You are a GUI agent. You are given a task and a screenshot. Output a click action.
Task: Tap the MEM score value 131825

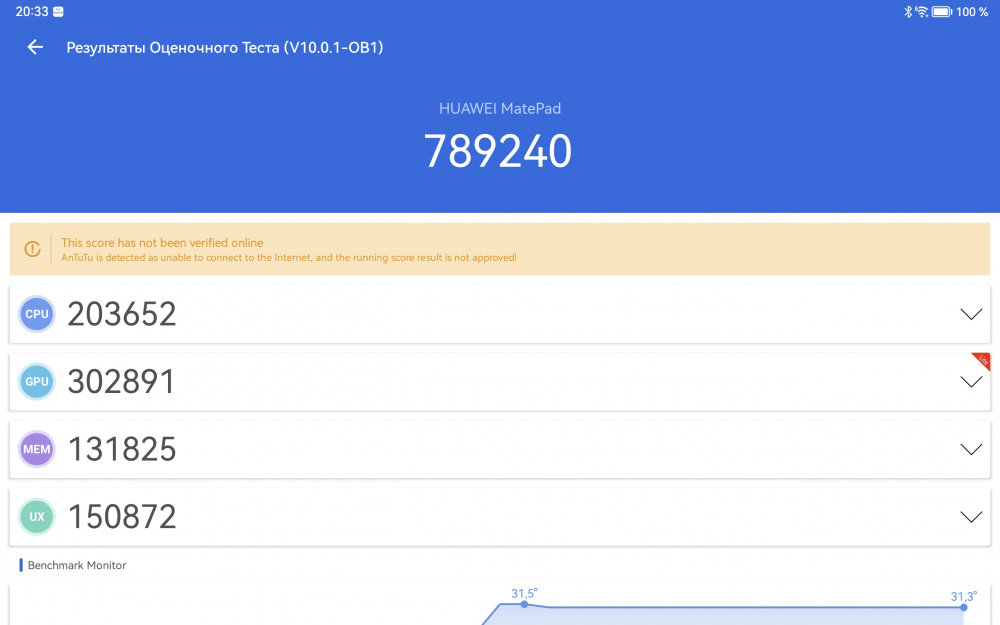[x=122, y=449]
